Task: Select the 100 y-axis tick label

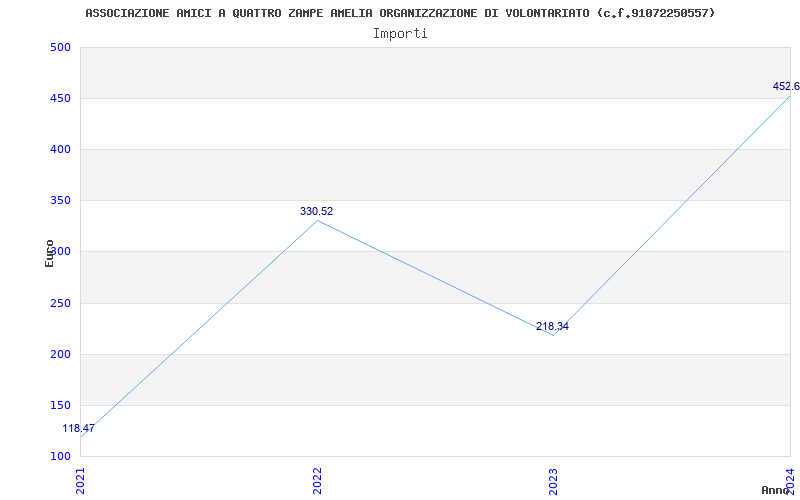Action: (60, 457)
